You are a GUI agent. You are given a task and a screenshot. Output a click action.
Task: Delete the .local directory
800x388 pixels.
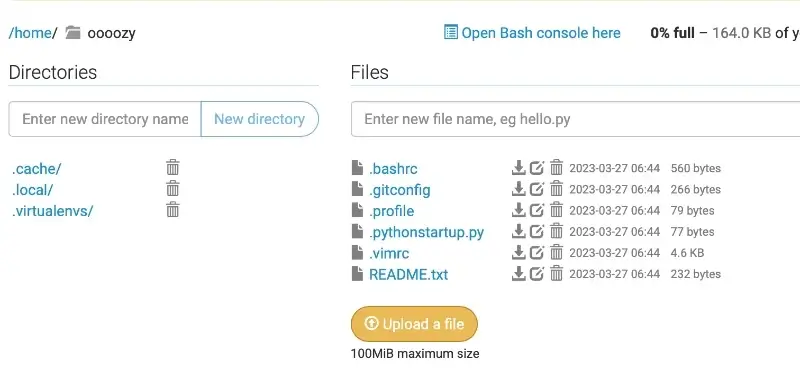[x=173, y=189]
